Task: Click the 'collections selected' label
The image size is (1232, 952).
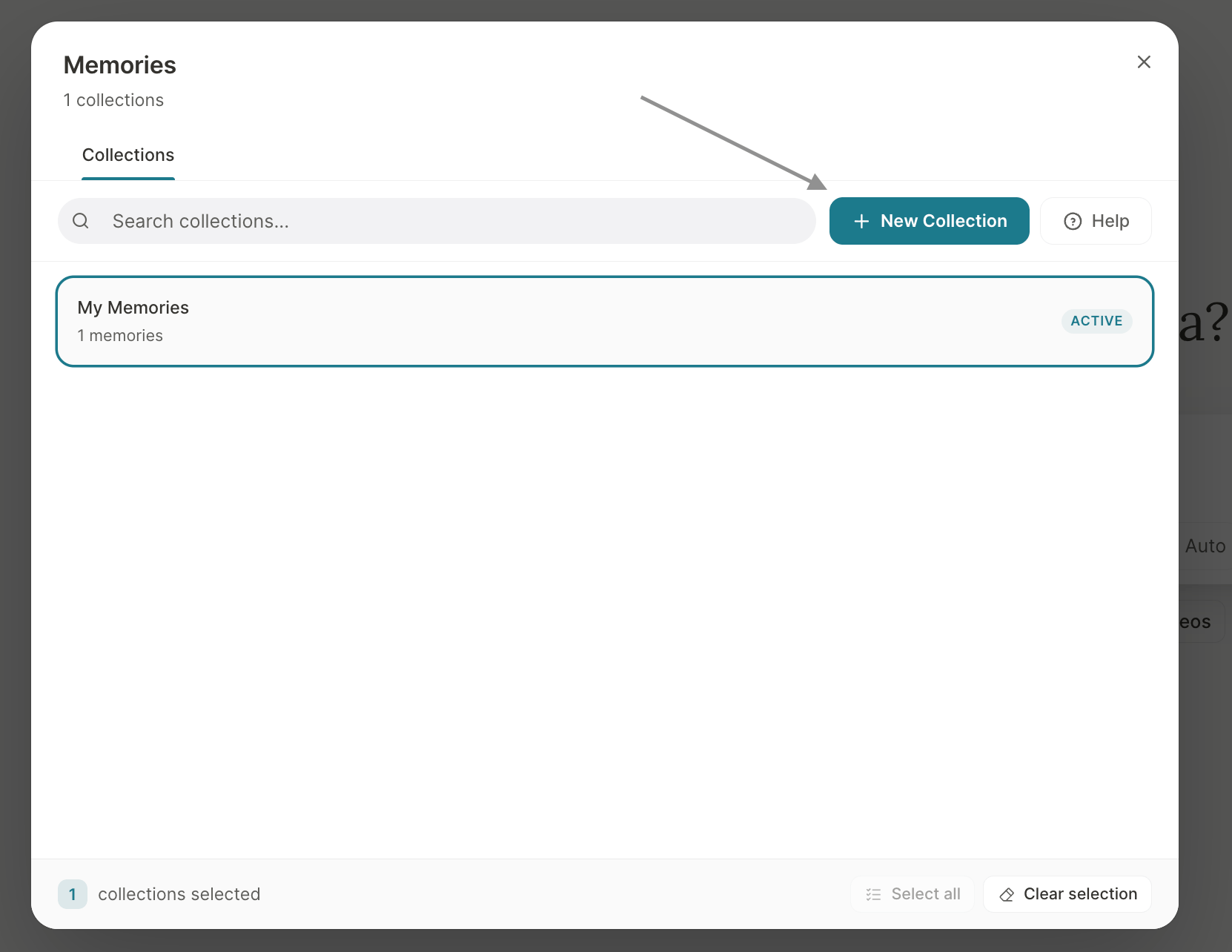Action: pyautogui.click(x=179, y=894)
